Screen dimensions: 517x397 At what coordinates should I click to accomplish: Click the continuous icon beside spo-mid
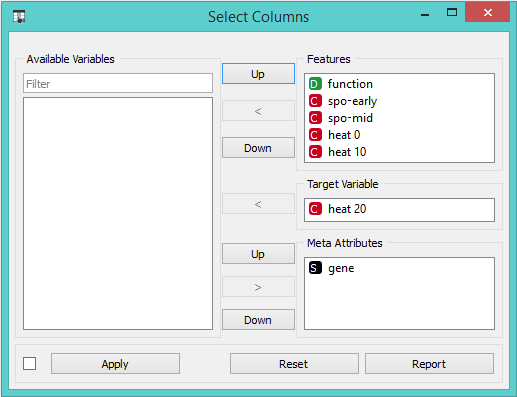pyautogui.click(x=315, y=118)
